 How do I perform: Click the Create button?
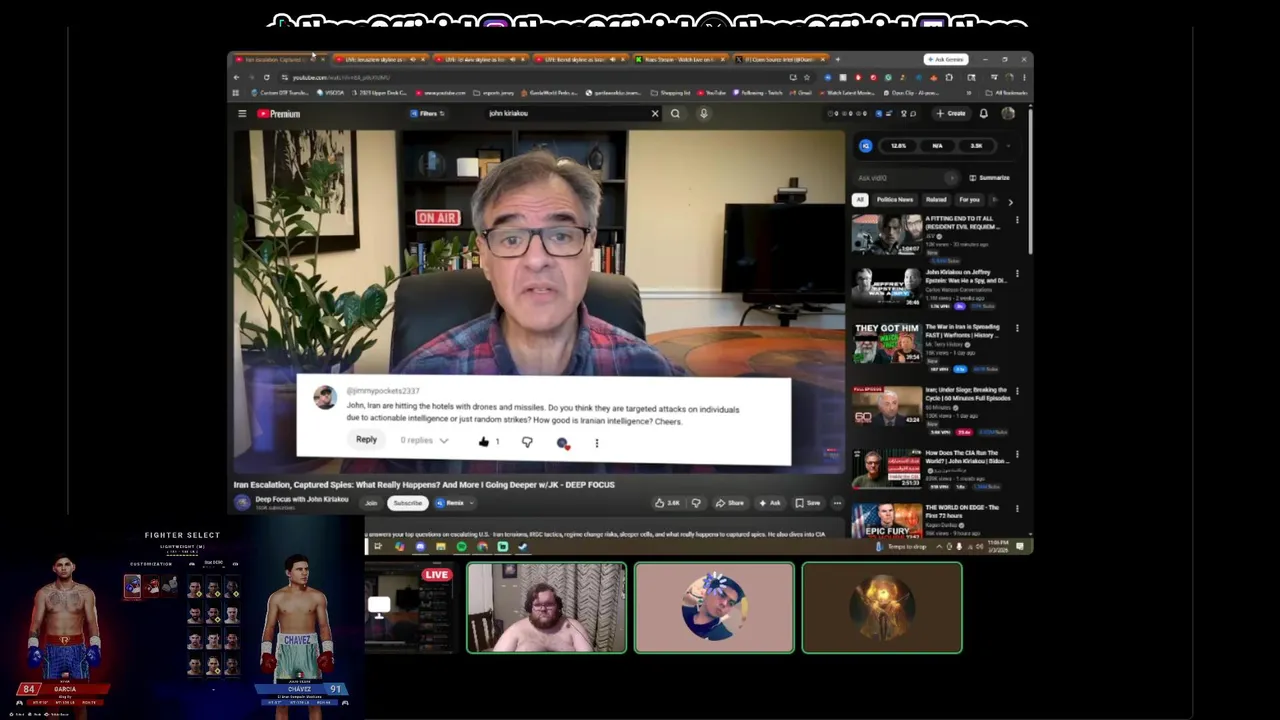(x=951, y=114)
